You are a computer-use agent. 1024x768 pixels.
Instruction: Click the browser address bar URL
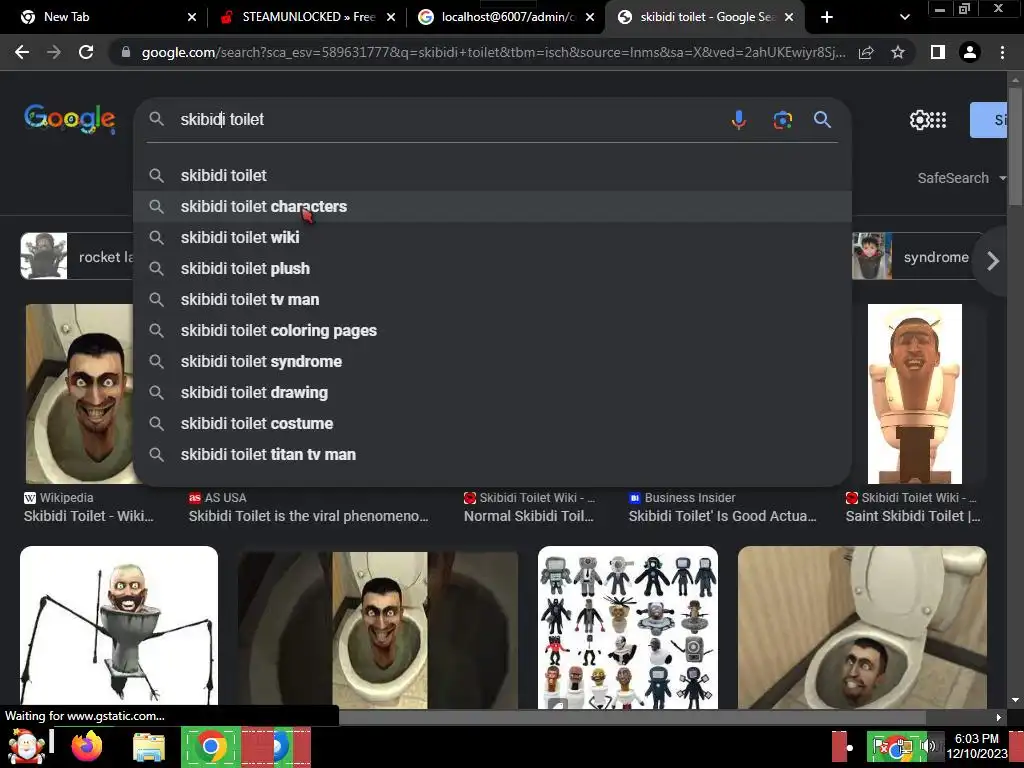coord(493,52)
